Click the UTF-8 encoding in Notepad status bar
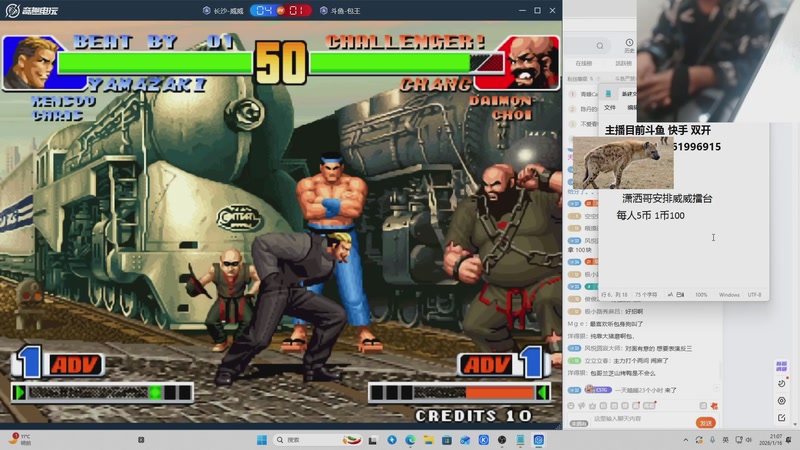800x450 pixels. pyautogui.click(x=755, y=295)
